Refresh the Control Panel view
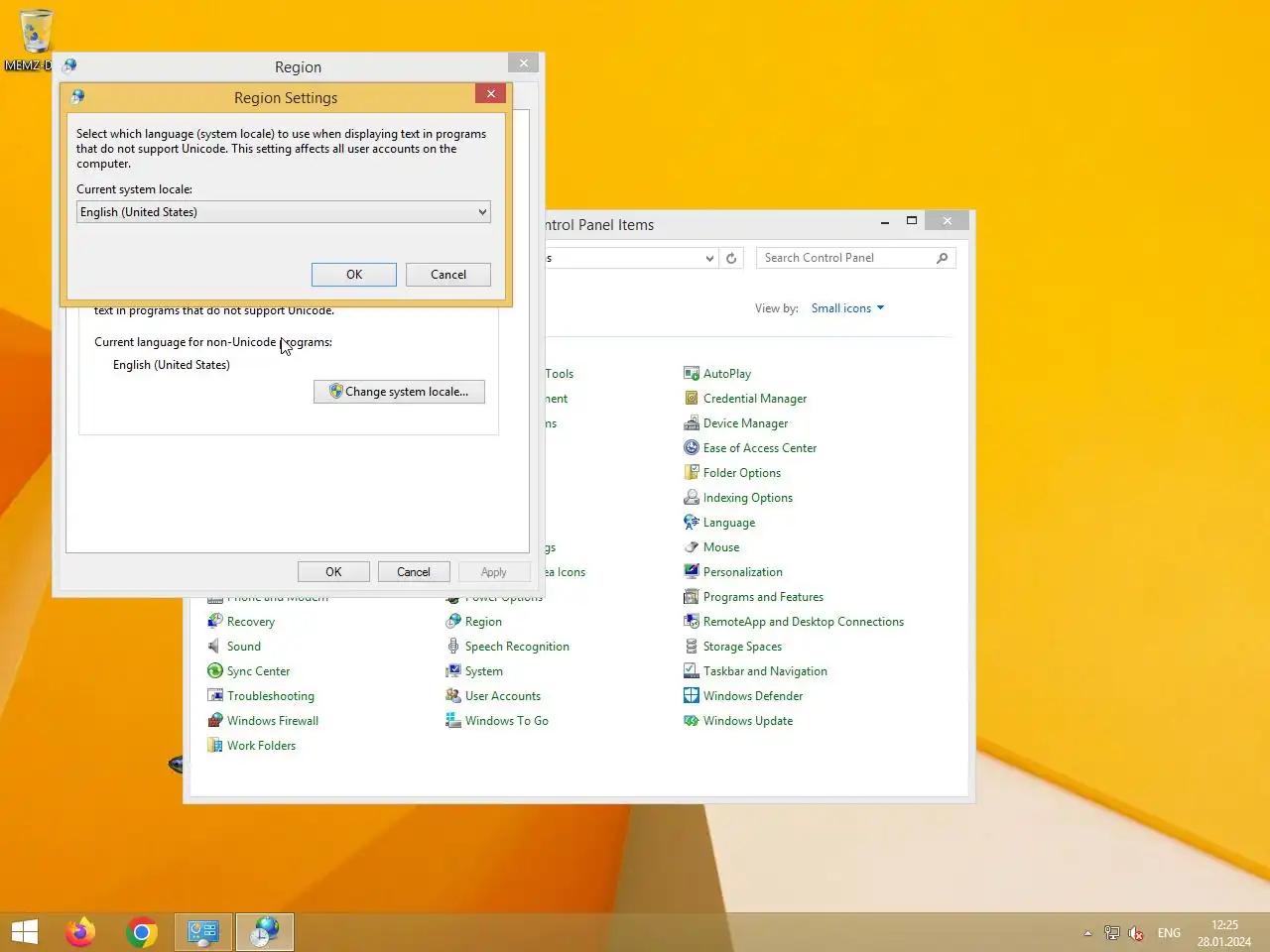The height and width of the screenshot is (952, 1270). 731,258
